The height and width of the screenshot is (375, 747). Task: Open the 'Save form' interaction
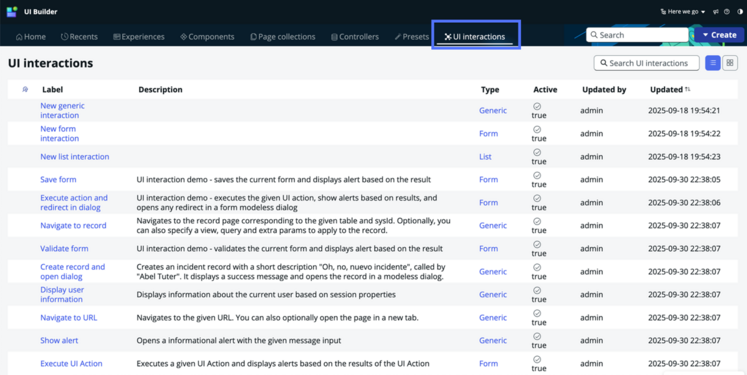[58, 180]
